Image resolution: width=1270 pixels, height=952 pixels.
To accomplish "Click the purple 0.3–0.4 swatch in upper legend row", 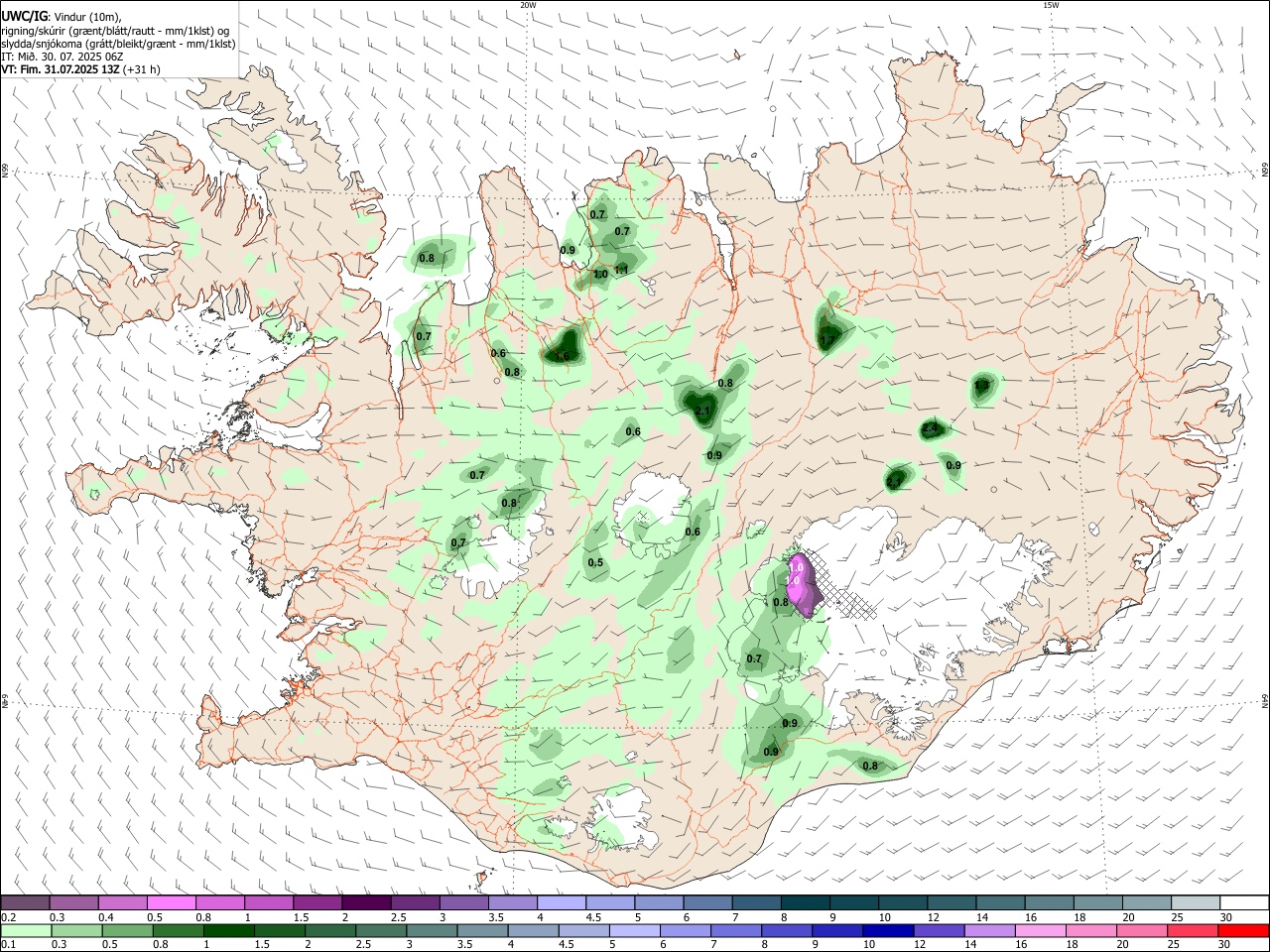I will (74, 902).
